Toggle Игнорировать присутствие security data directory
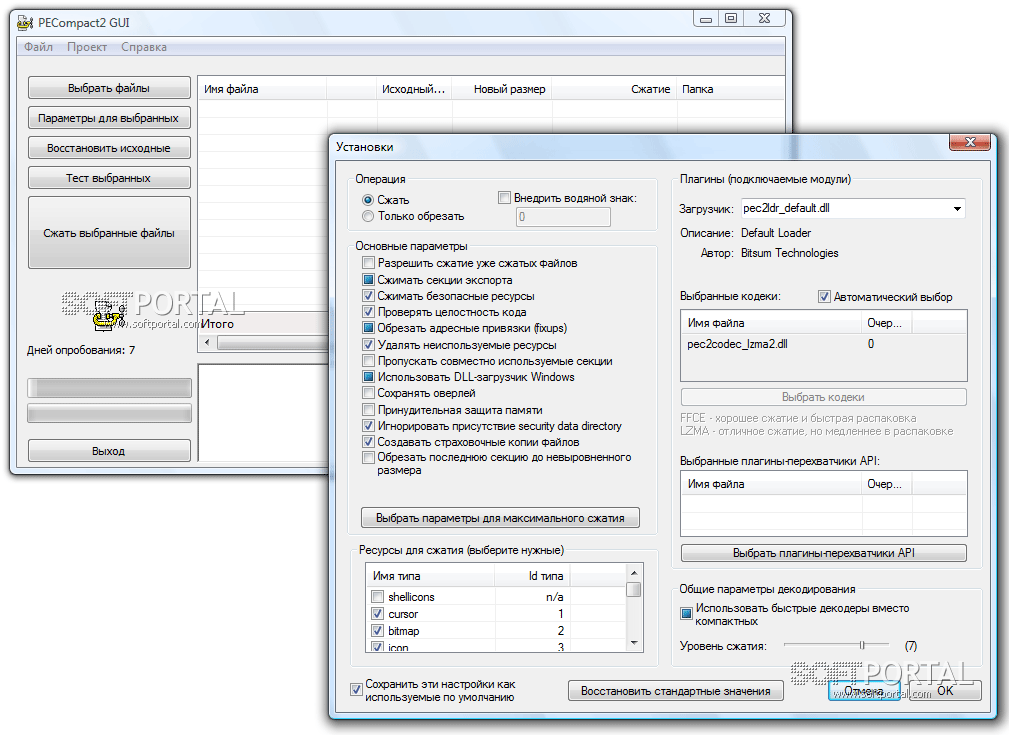This screenshot has width=1009, height=735. pyautogui.click(x=368, y=425)
